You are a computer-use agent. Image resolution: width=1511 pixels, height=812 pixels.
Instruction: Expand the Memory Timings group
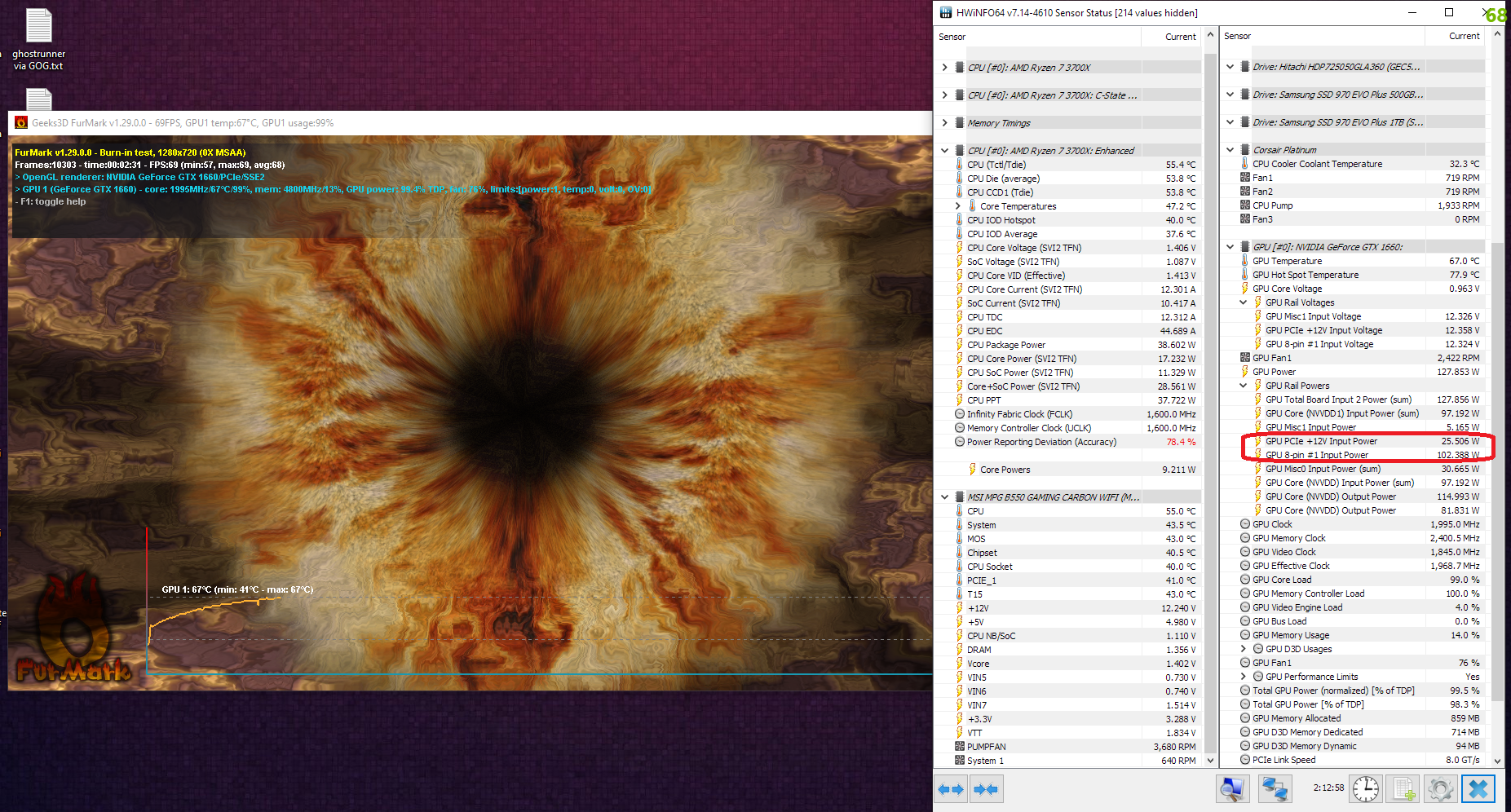click(x=945, y=123)
